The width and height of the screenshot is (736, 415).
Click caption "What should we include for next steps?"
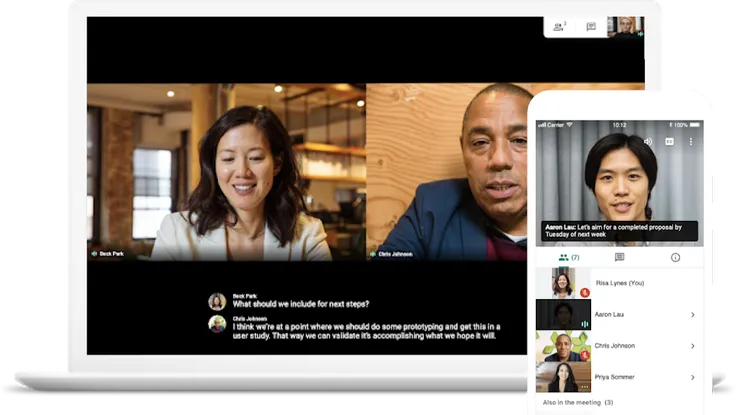click(301, 304)
